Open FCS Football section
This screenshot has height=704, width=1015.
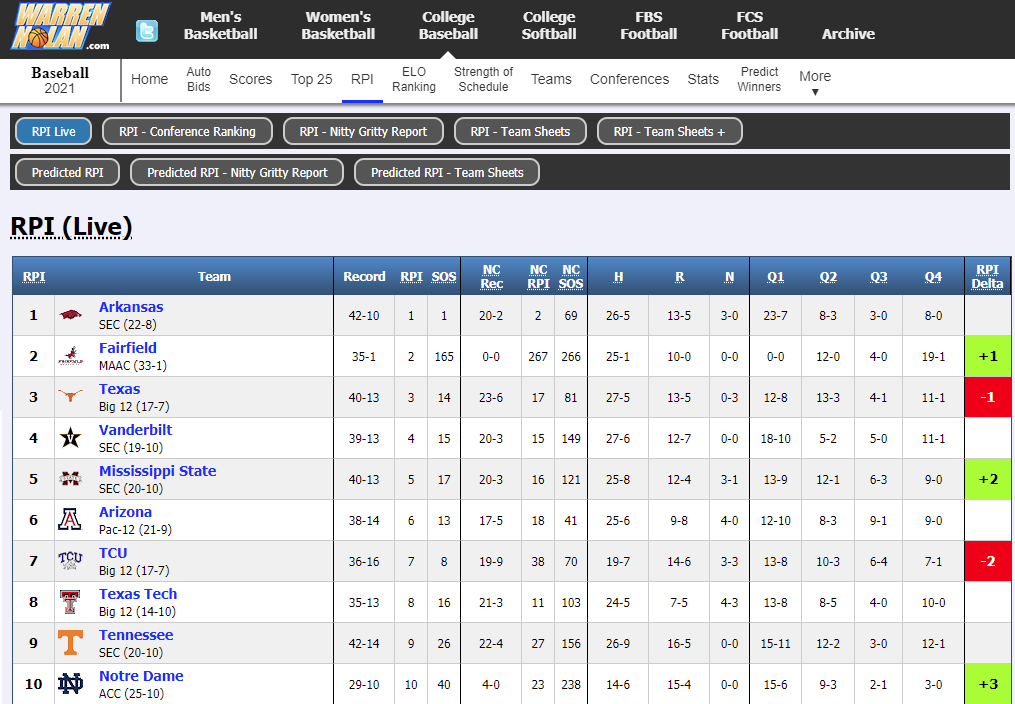click(750, 26)
